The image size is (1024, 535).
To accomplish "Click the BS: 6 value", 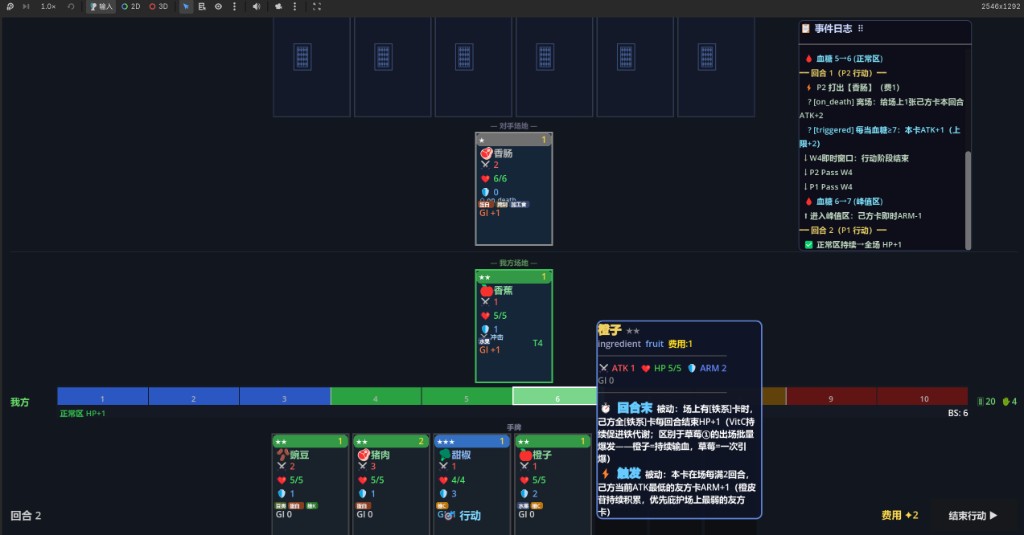I will (958, 413).
